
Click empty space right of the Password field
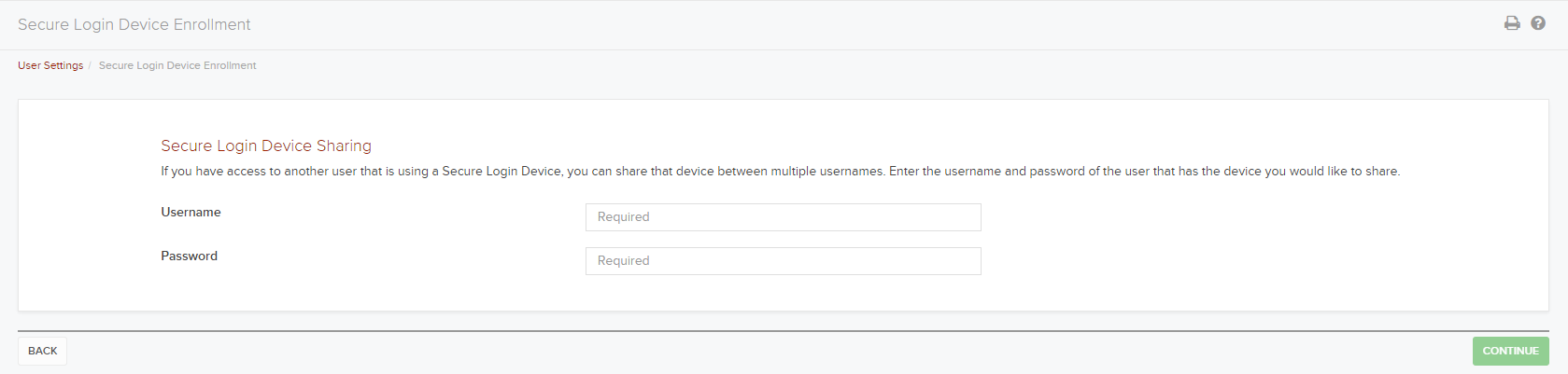1214,261
